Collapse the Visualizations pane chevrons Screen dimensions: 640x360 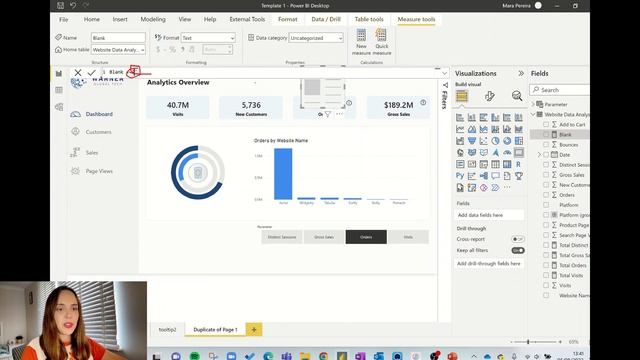[x=521, y=73]
